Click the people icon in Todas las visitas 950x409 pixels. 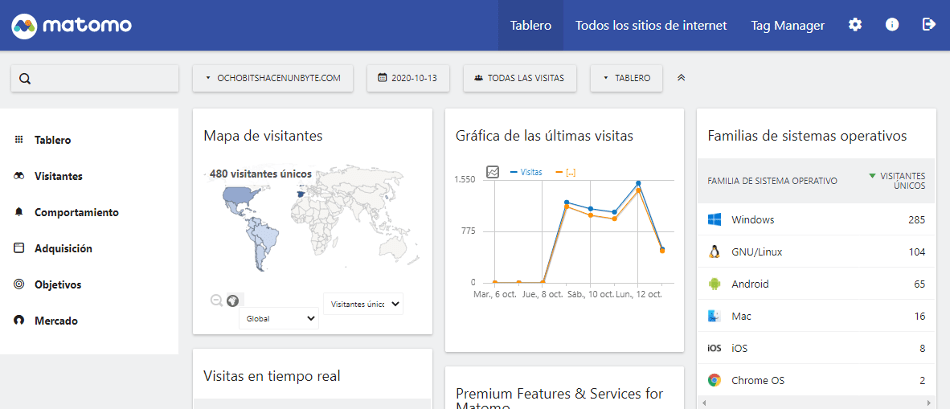coord(479,78)
